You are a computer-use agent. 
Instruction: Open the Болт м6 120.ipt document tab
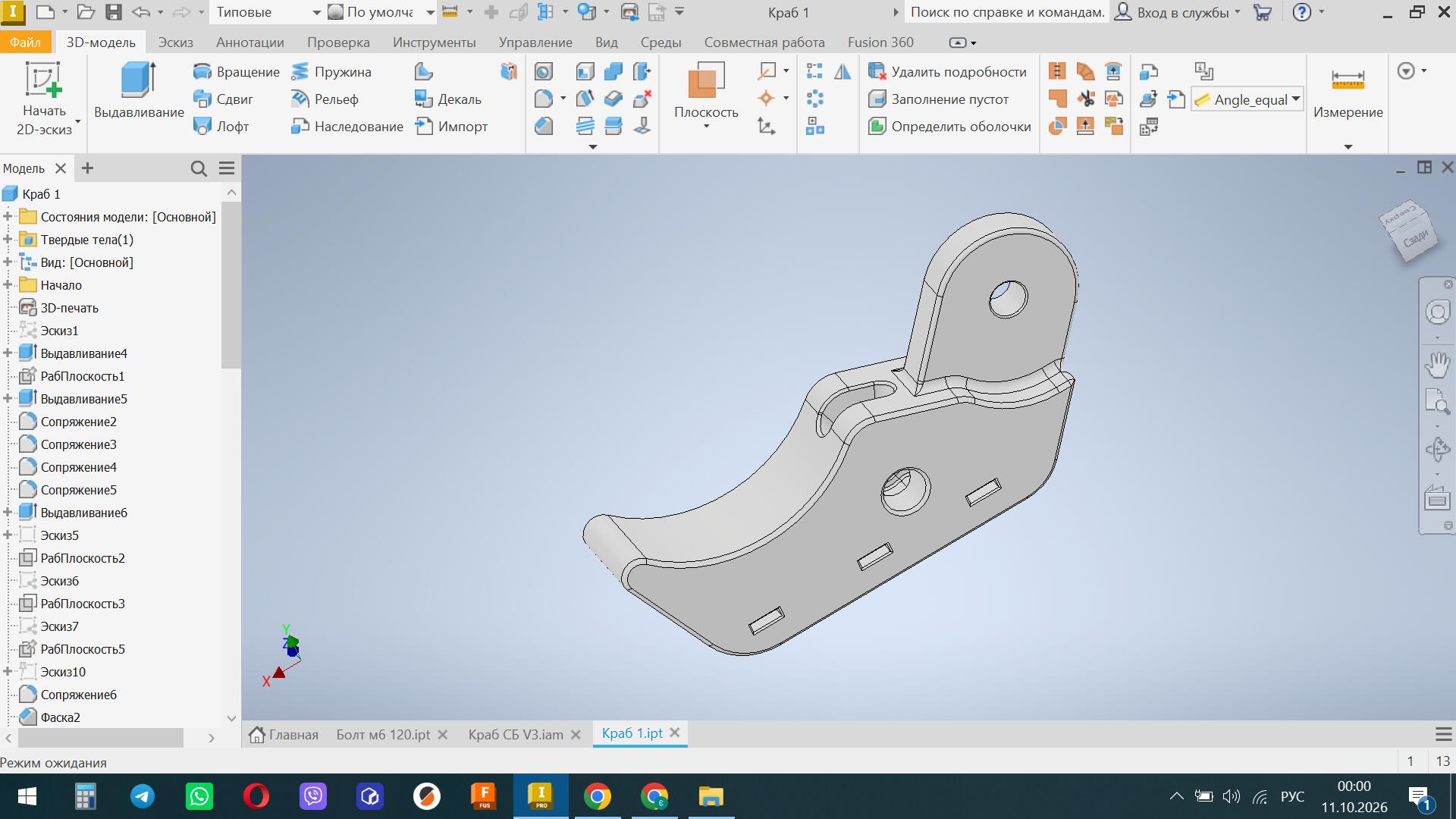[383, 735]
